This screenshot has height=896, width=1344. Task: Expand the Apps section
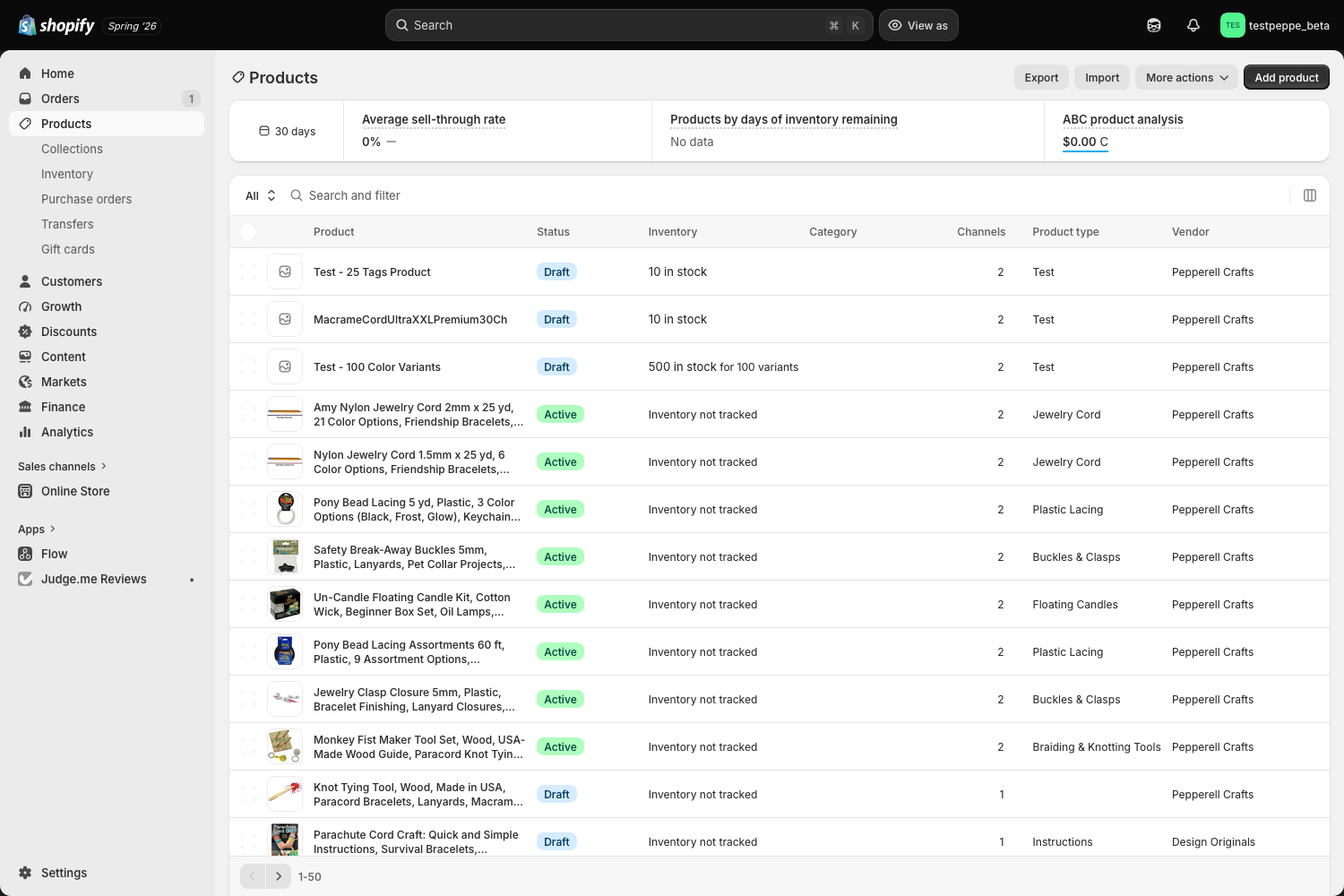pos(37,529)
